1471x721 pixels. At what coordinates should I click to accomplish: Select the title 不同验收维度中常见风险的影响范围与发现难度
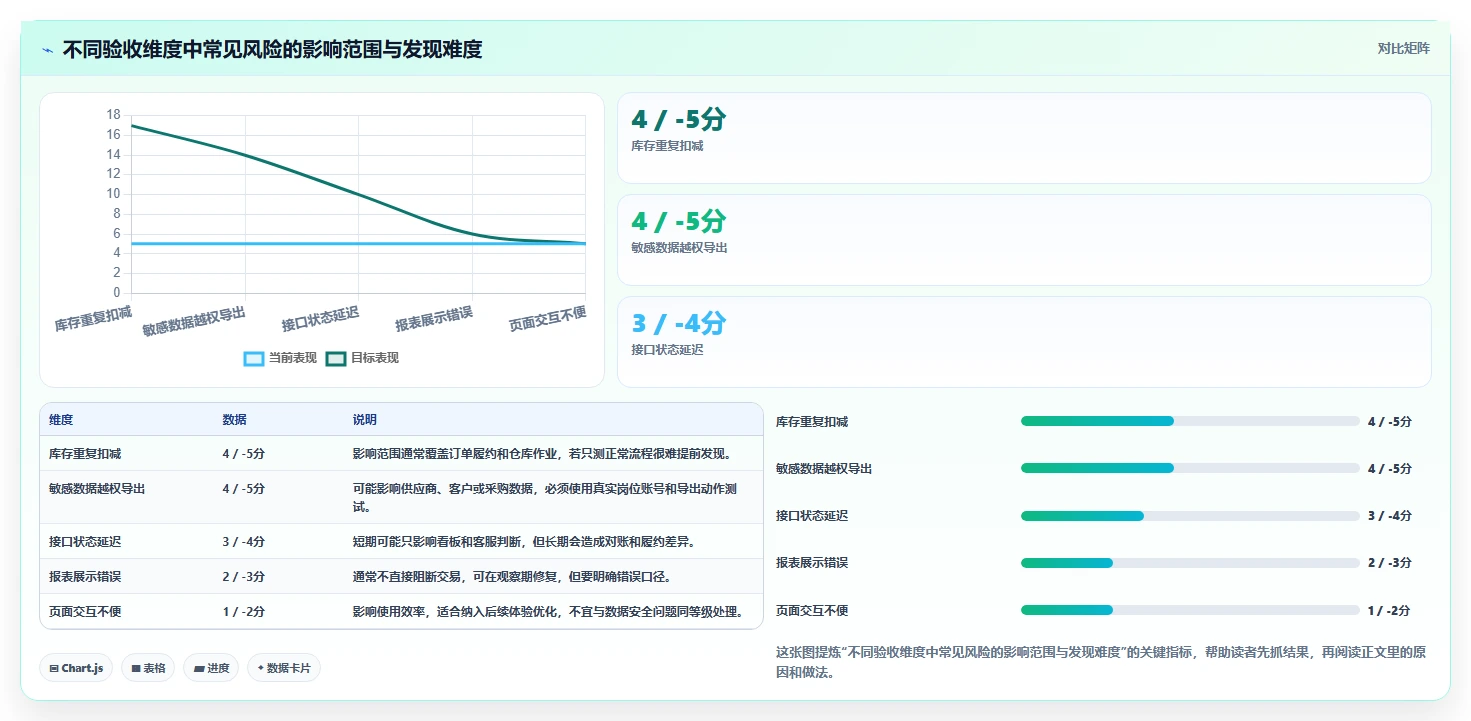272,49
